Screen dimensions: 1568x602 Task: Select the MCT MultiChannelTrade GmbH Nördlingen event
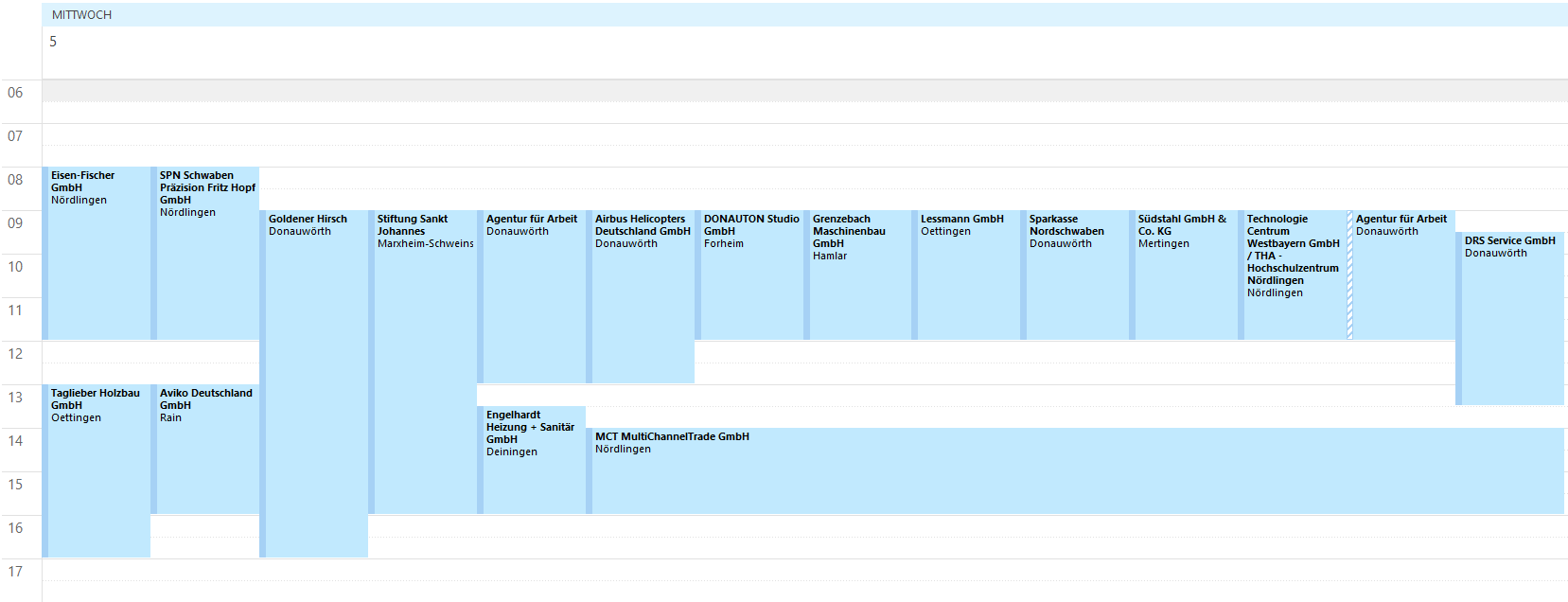(x=1076, y=470)
